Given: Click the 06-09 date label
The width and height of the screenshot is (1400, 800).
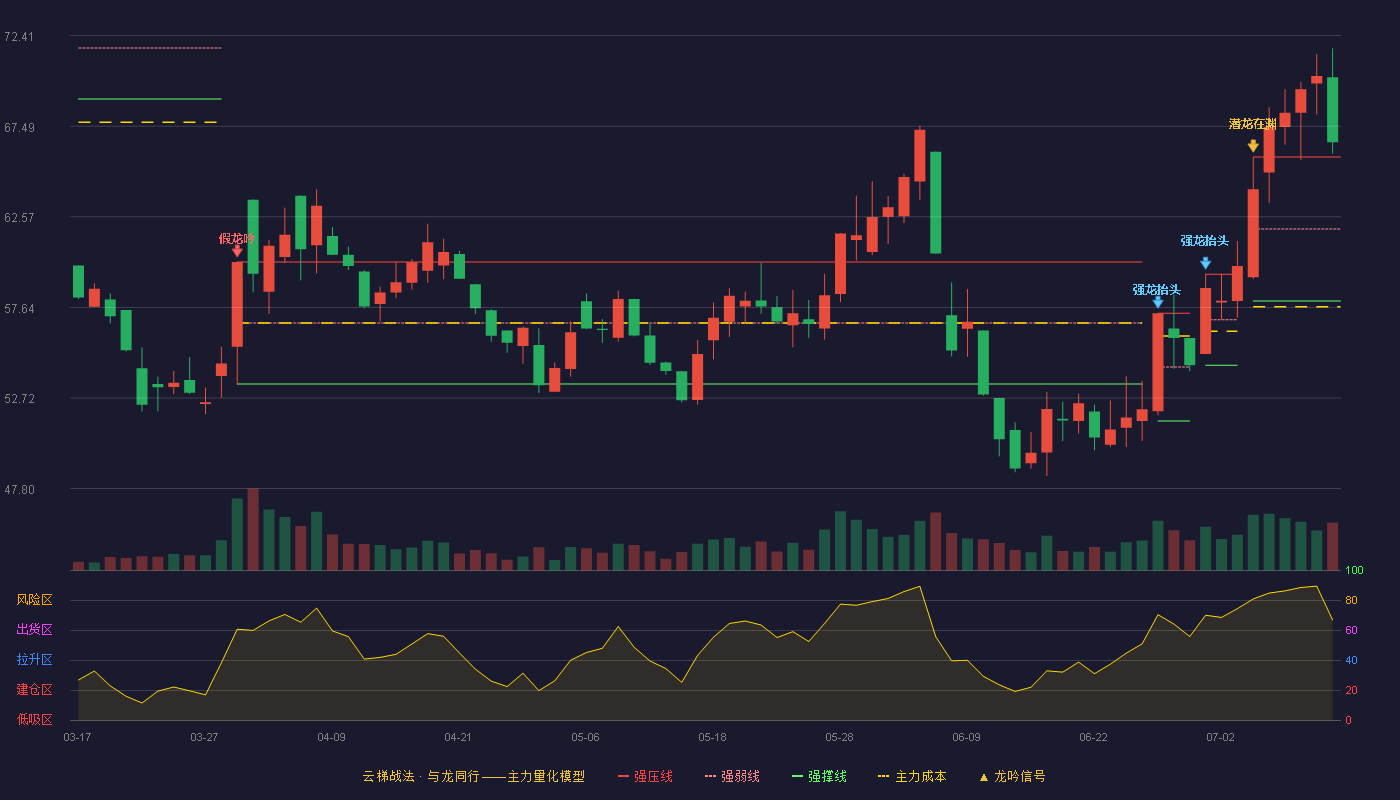Looking at the screenshot, I should pos(966,737).
